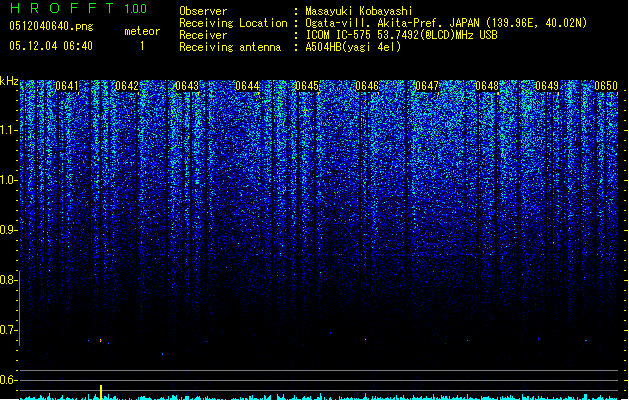Click the 0642 time marker
629x400 pixels.
(x=127, y=86)
